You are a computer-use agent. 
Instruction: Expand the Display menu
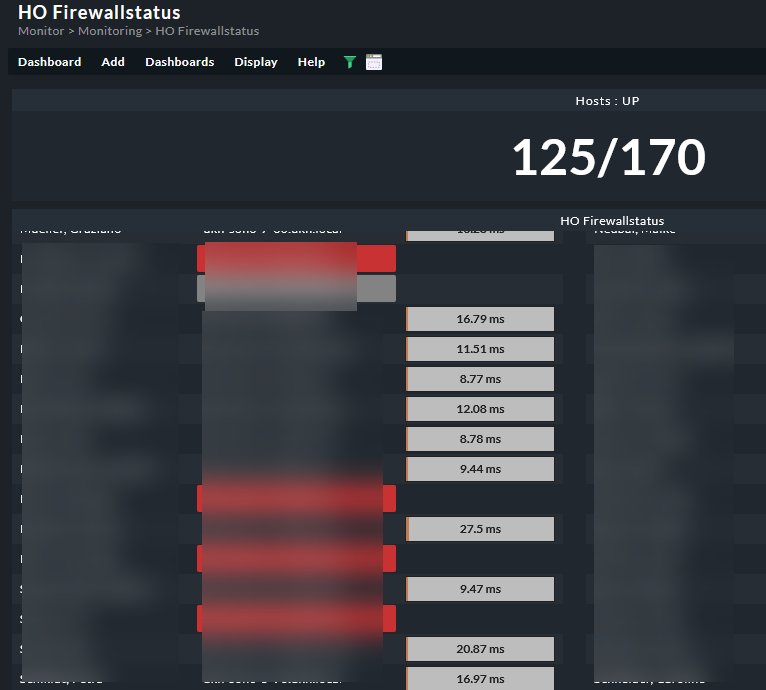coord(256,62)
